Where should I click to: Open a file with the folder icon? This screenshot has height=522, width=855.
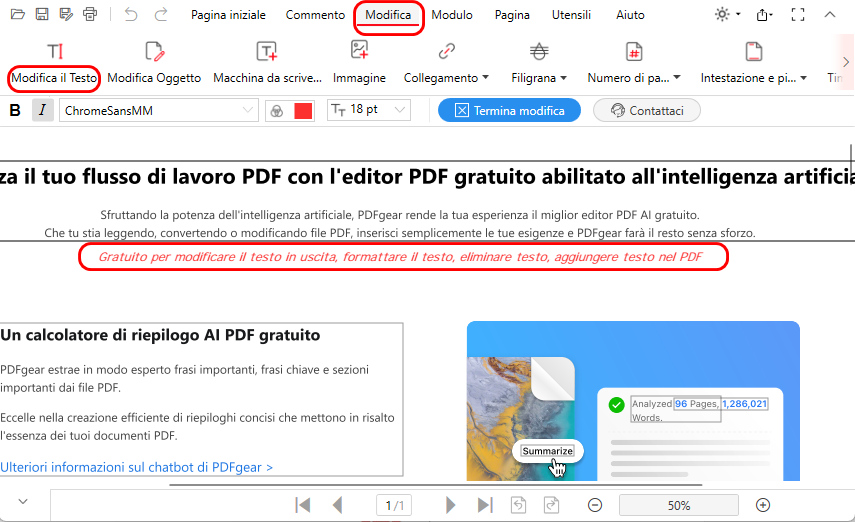pos(17,15)
